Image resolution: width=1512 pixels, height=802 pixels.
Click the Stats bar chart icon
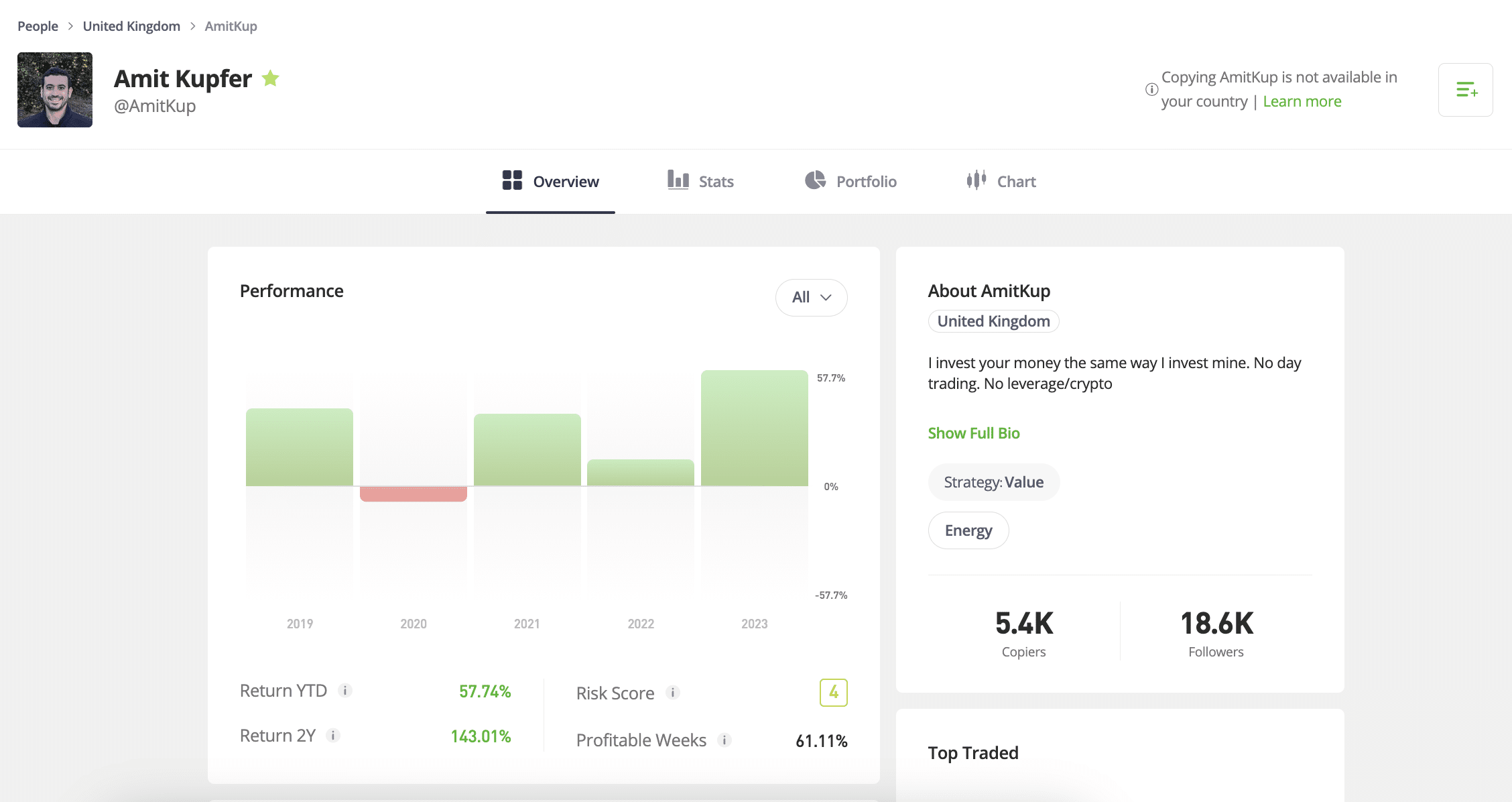pos(678,180)
